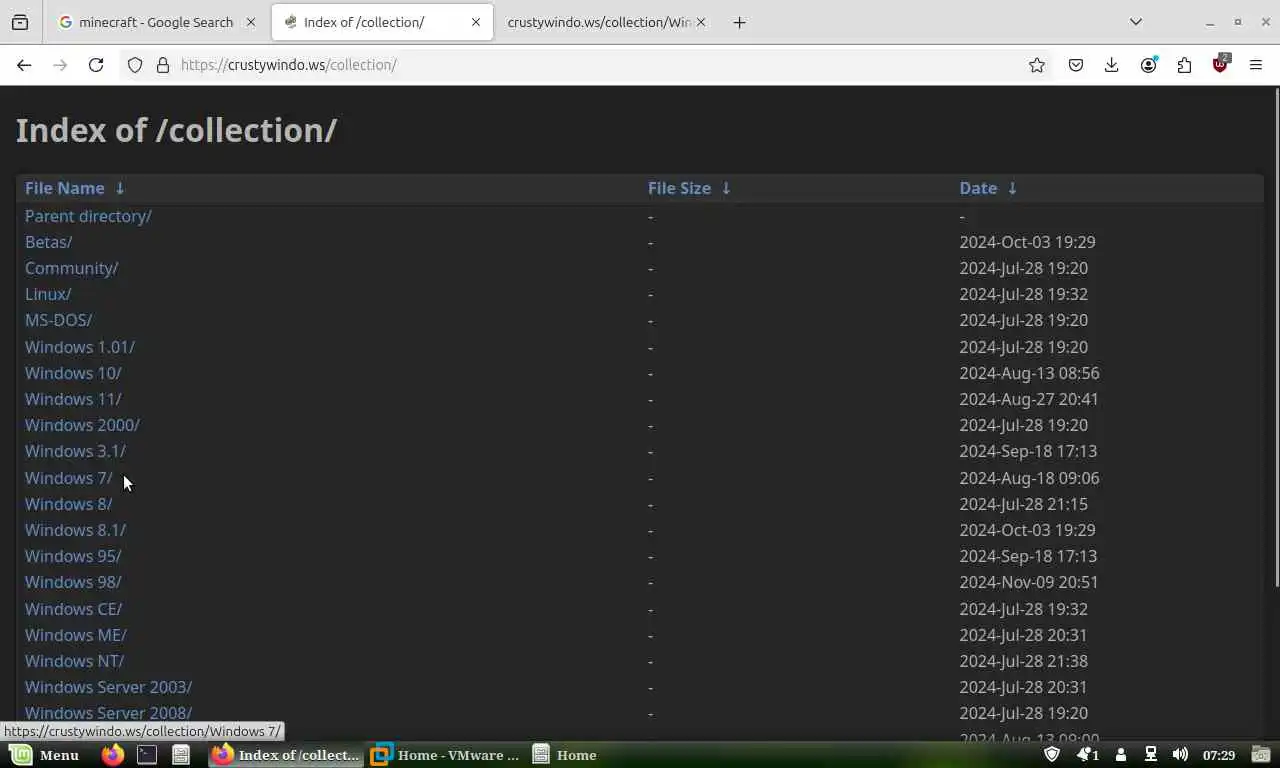
Task: Open the Linux Mint Menu button
Action: [x=45, y=755]
